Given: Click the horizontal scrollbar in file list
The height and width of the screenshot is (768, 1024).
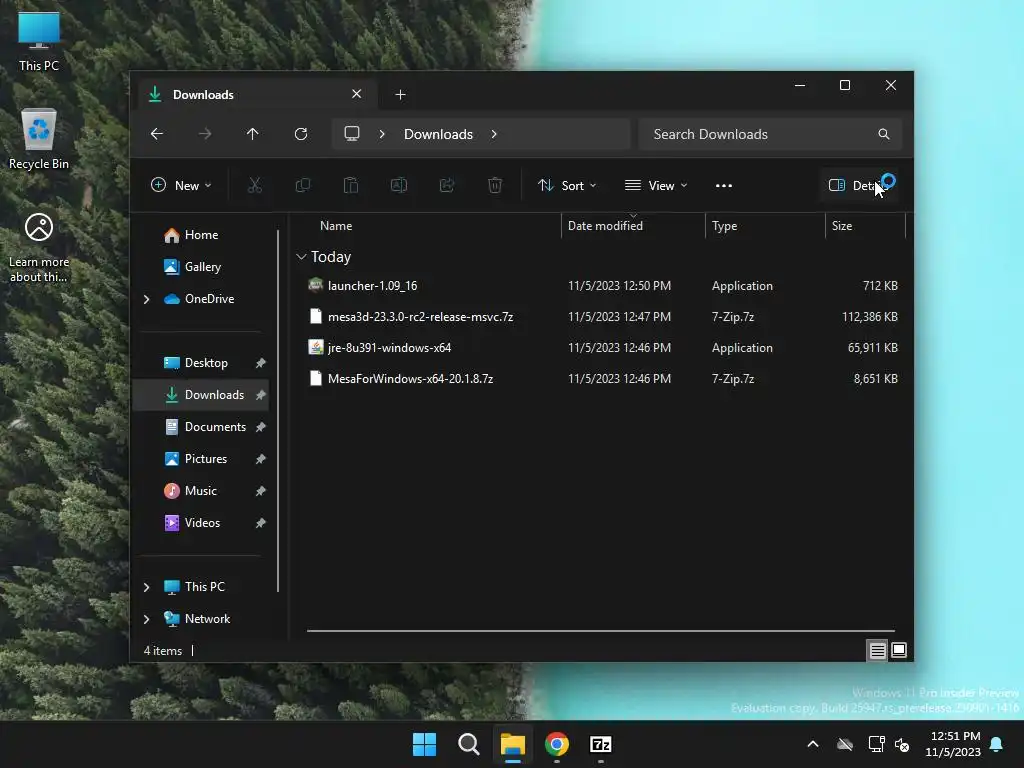Looking at the screenshot, I should [x=601, y=631].
